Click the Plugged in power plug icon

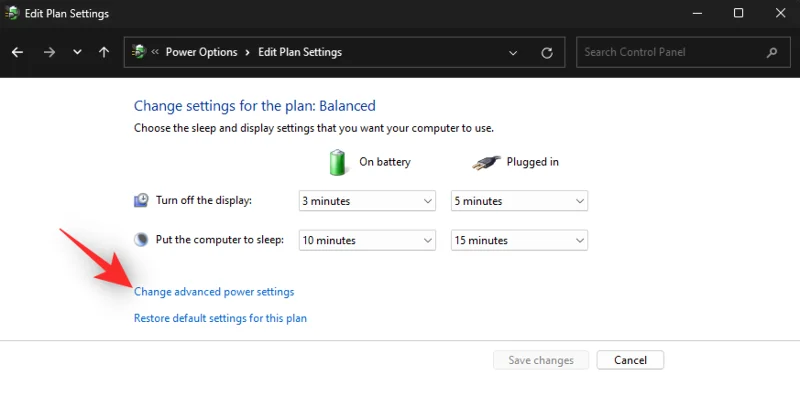(x=486, y=161)
